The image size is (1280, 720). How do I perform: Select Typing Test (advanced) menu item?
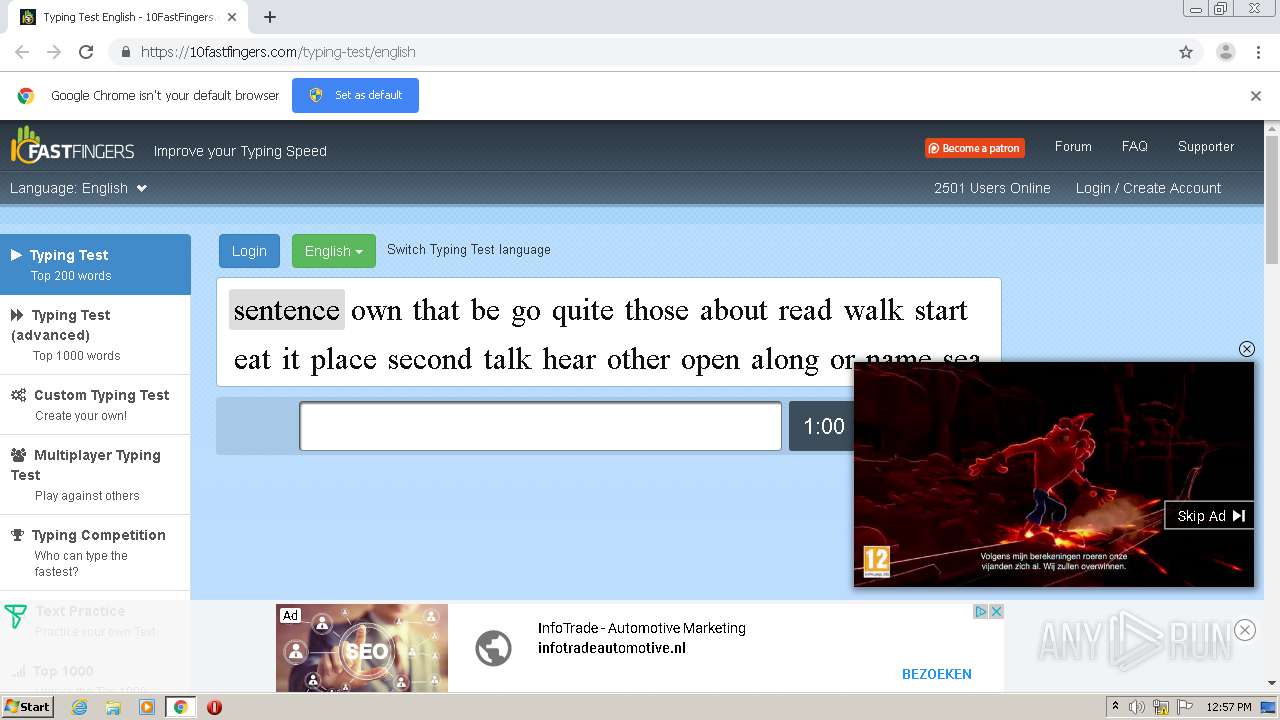pyautogui.click(x=95, y=334)
